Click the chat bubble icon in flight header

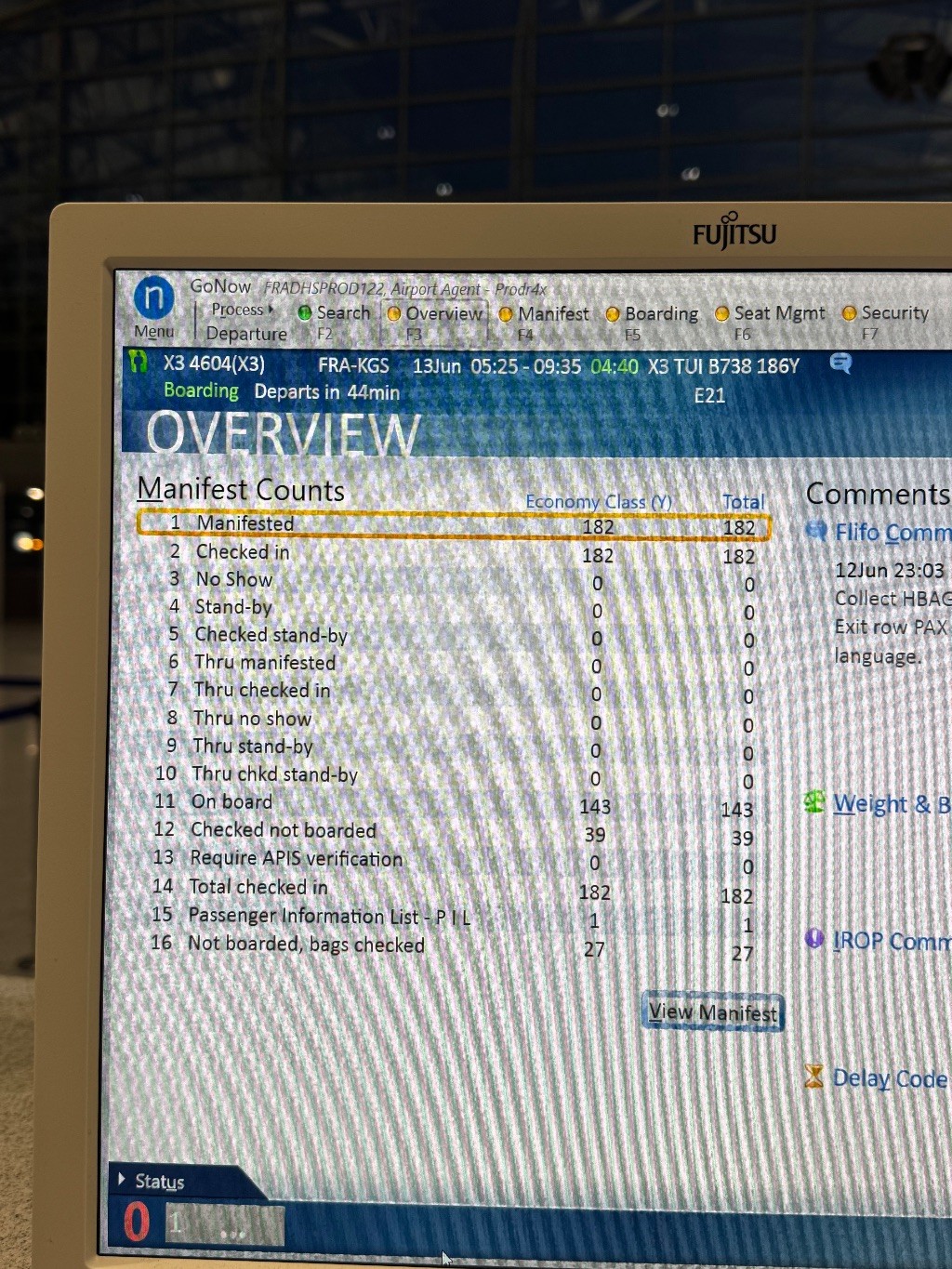pyautogui.click(x=840, y=364)
